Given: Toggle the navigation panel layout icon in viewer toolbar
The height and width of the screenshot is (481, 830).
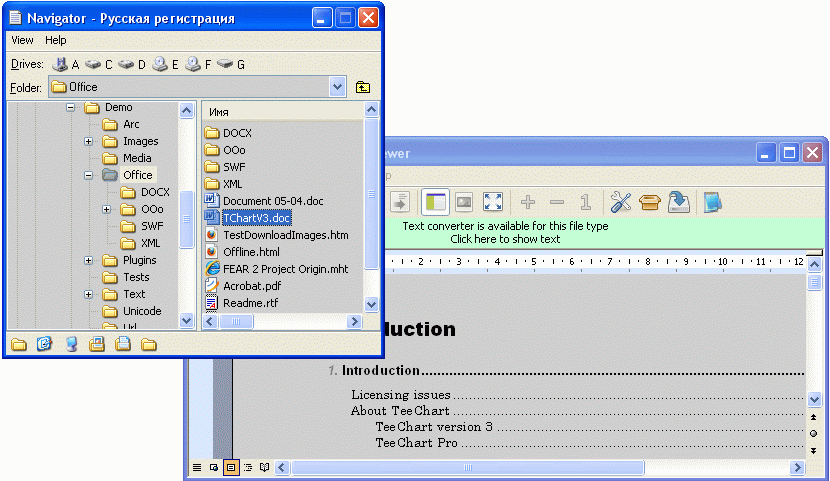Looking at the screenshot, I should [435, 202].
